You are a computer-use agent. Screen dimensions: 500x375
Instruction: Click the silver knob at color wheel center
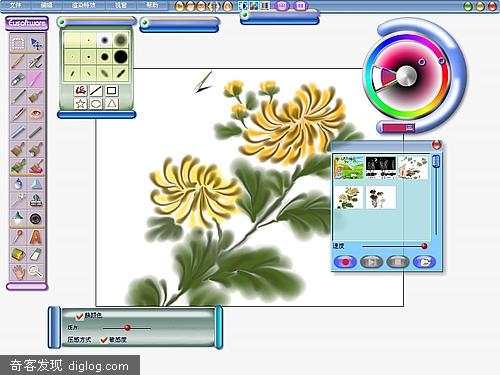pos(407,75)
